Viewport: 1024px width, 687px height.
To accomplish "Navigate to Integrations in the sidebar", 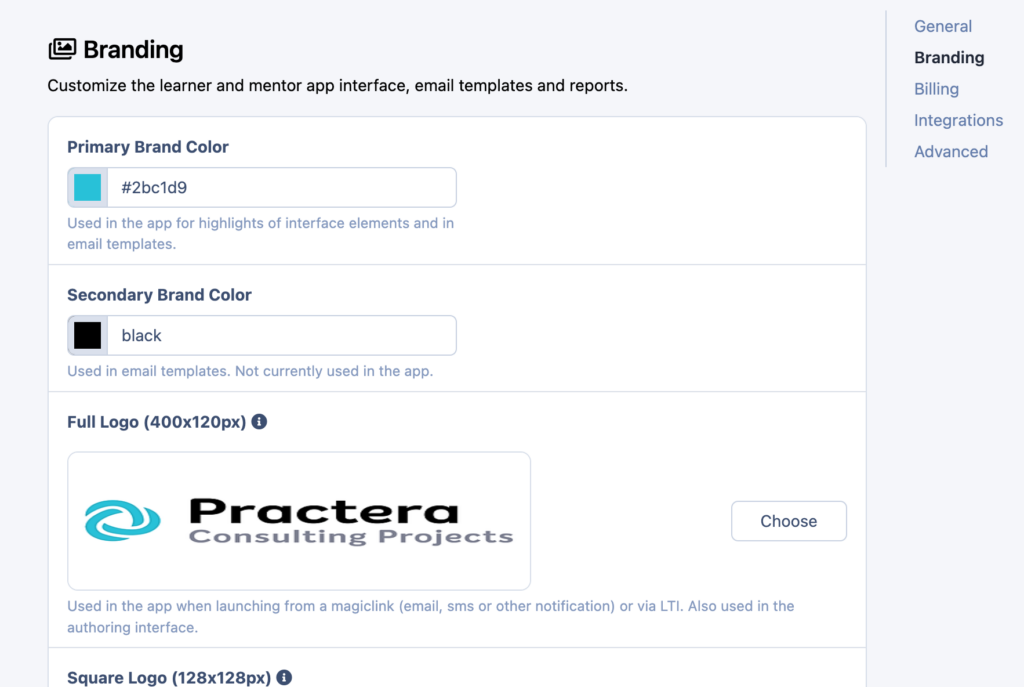I will tap(958, 120).
